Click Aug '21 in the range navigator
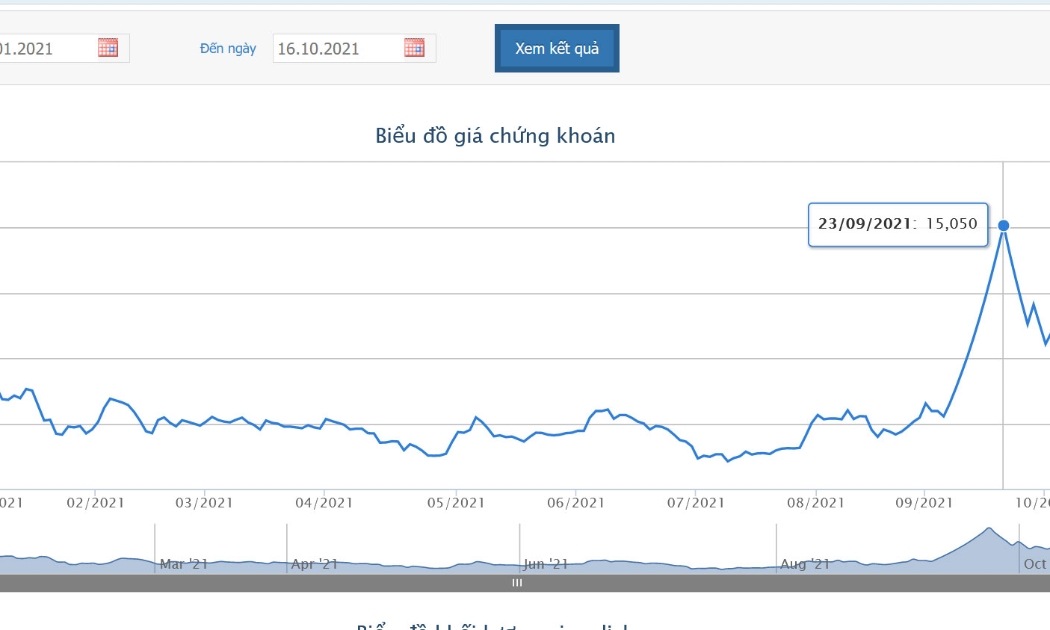 tap(805, 564)
